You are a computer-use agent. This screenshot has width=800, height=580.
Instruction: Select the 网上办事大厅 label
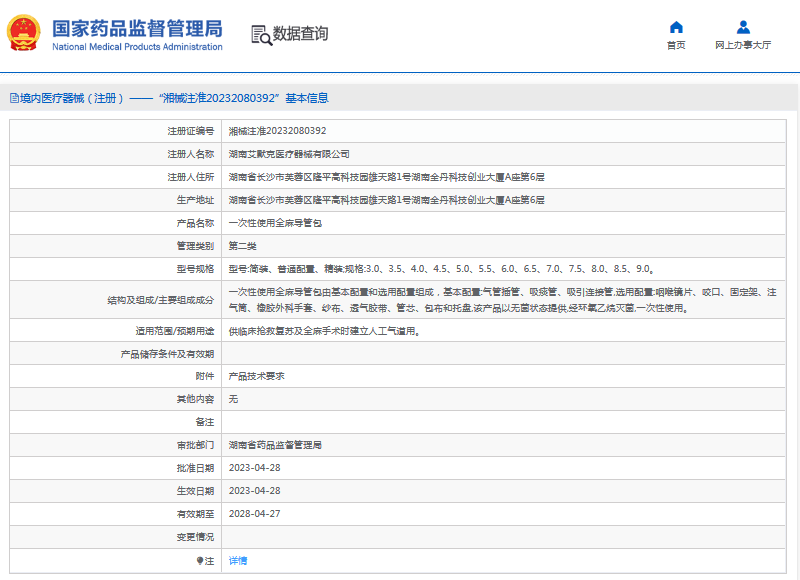tap(743, 45)
